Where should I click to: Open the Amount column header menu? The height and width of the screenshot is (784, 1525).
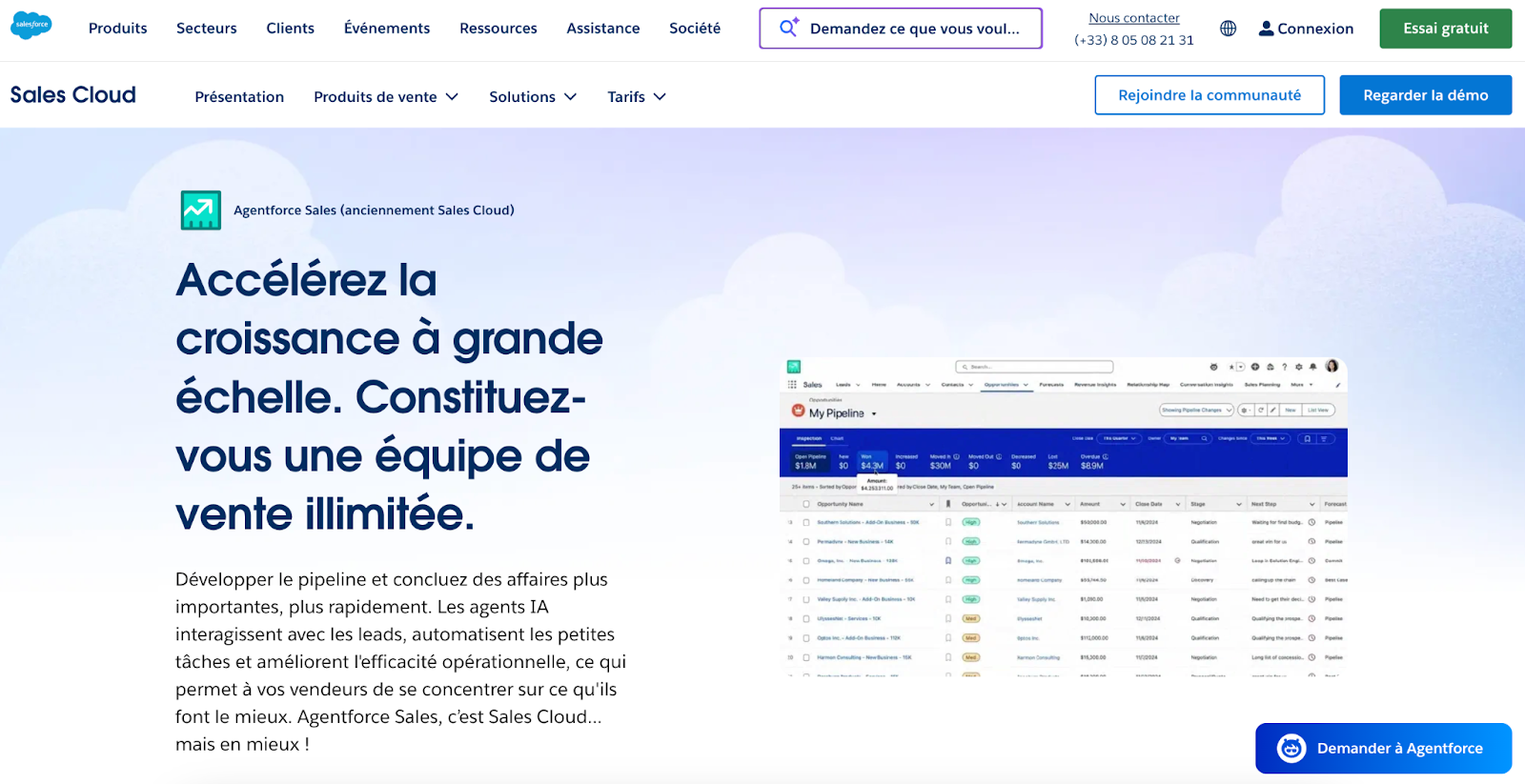click(x=1123, y=504)
